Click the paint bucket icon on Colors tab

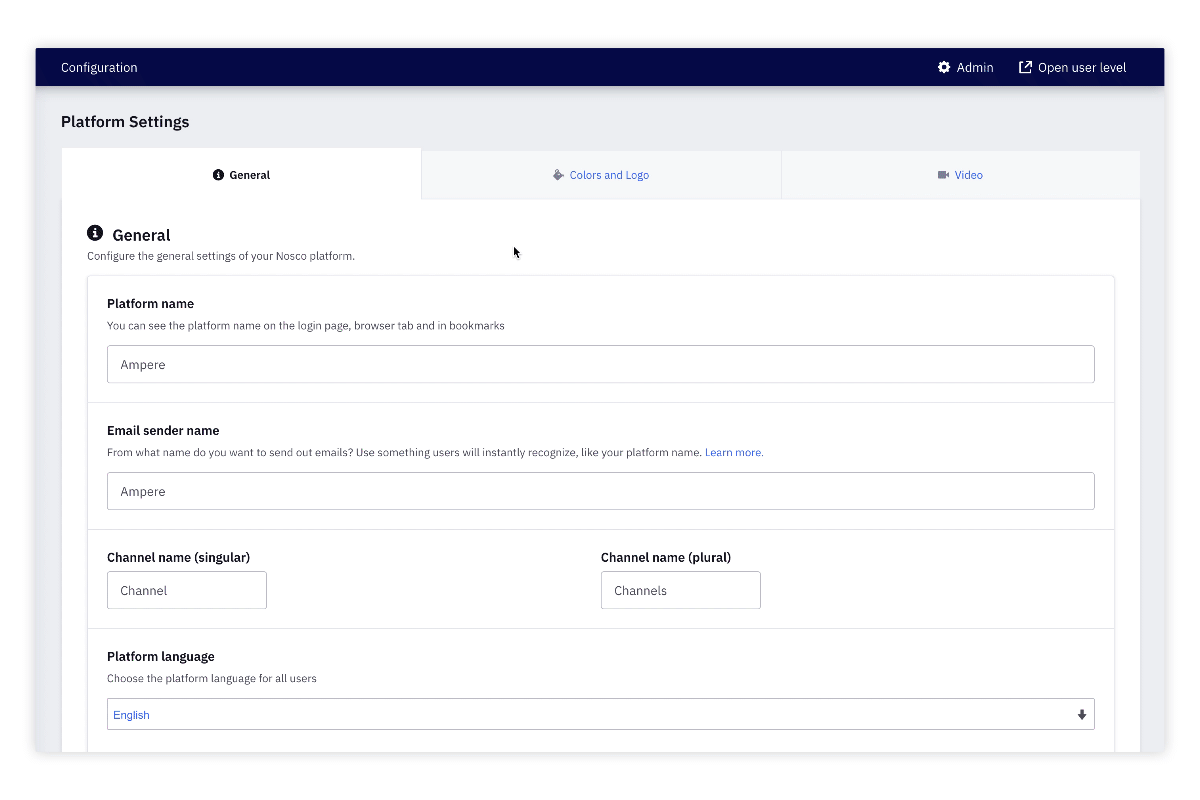click(x=558, y=175)
